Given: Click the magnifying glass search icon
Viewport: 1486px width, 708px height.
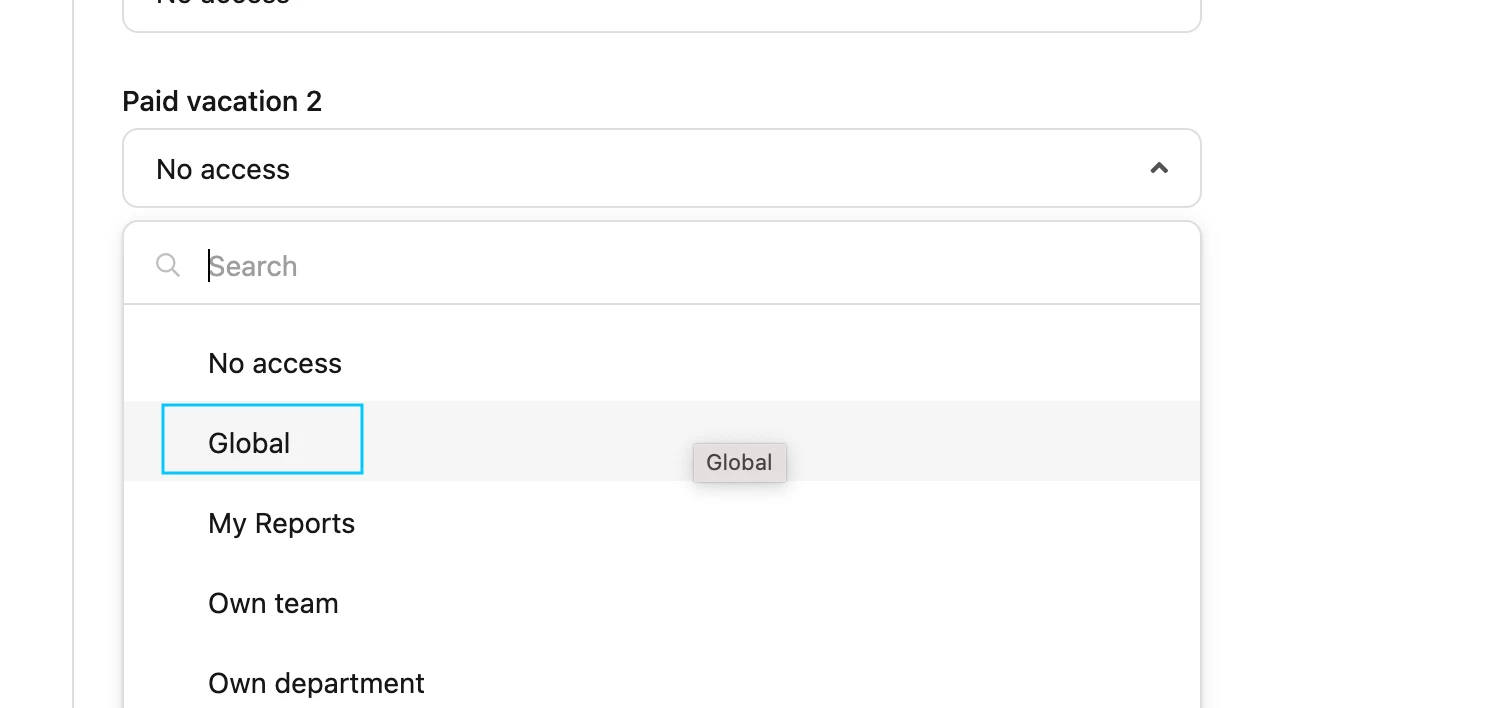Looking at the screenshot, I should coord(168,265).
